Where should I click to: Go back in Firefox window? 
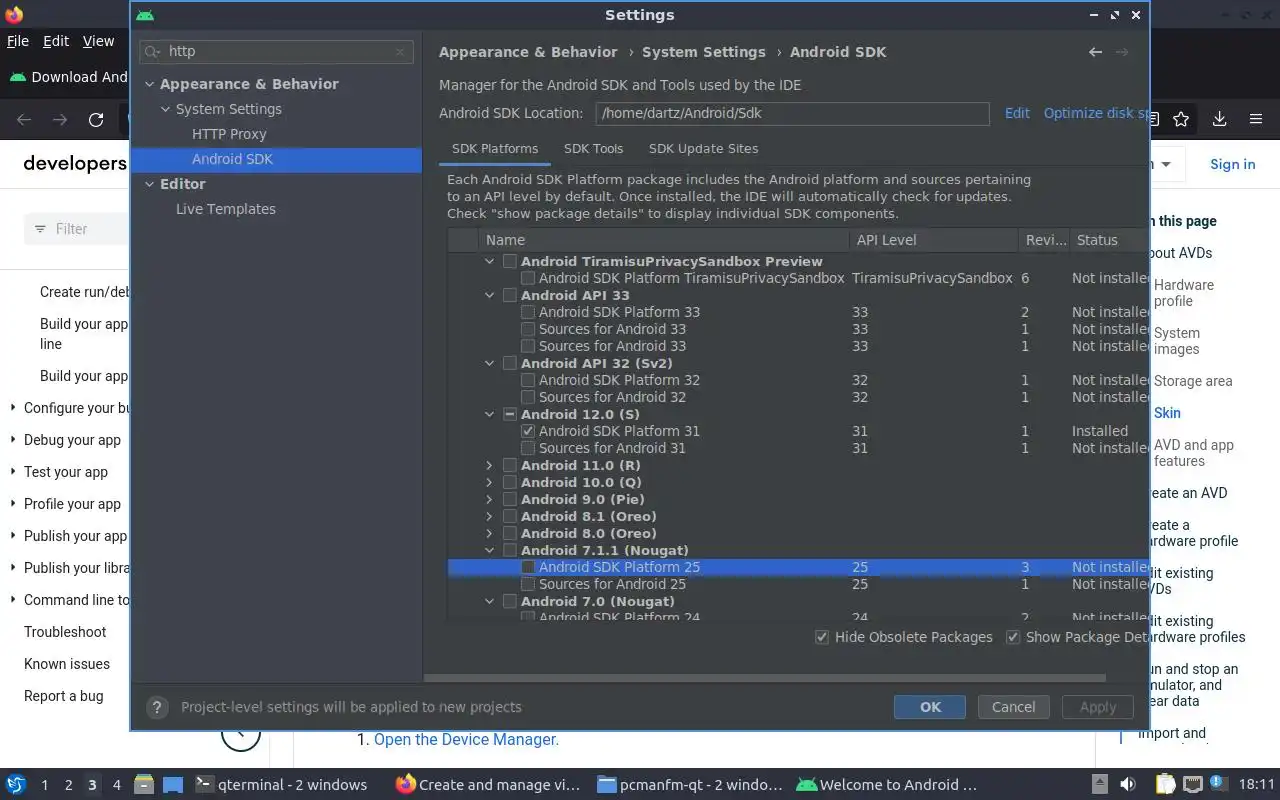click(24, 120)
